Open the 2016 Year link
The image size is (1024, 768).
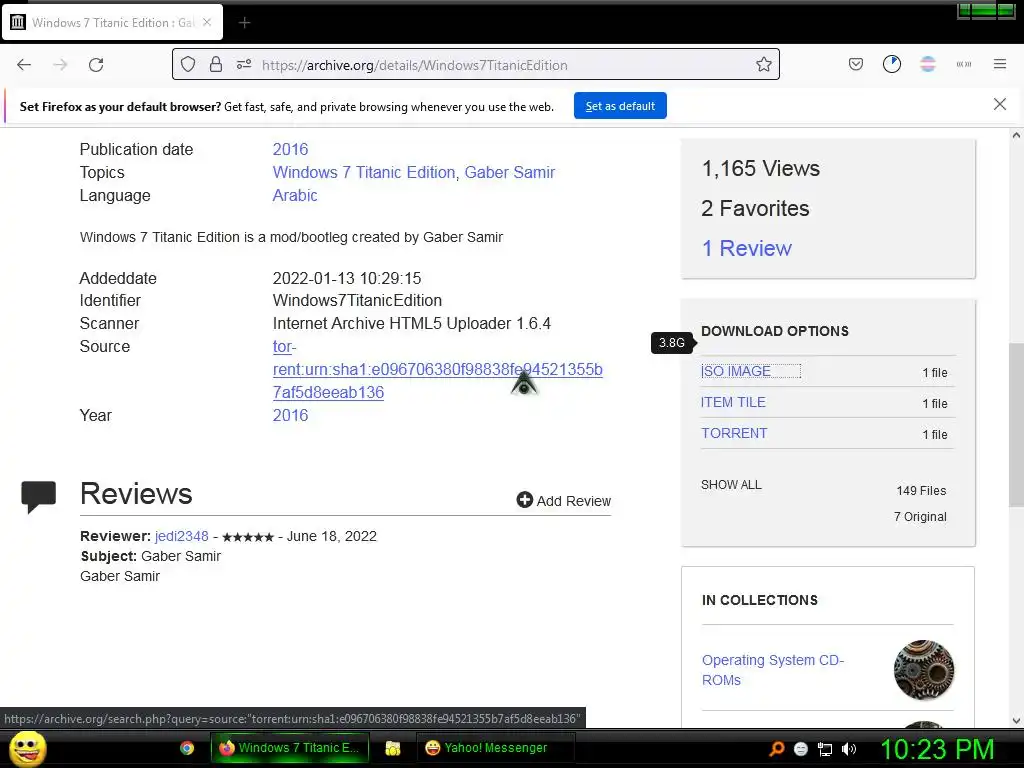coord(290,415)
